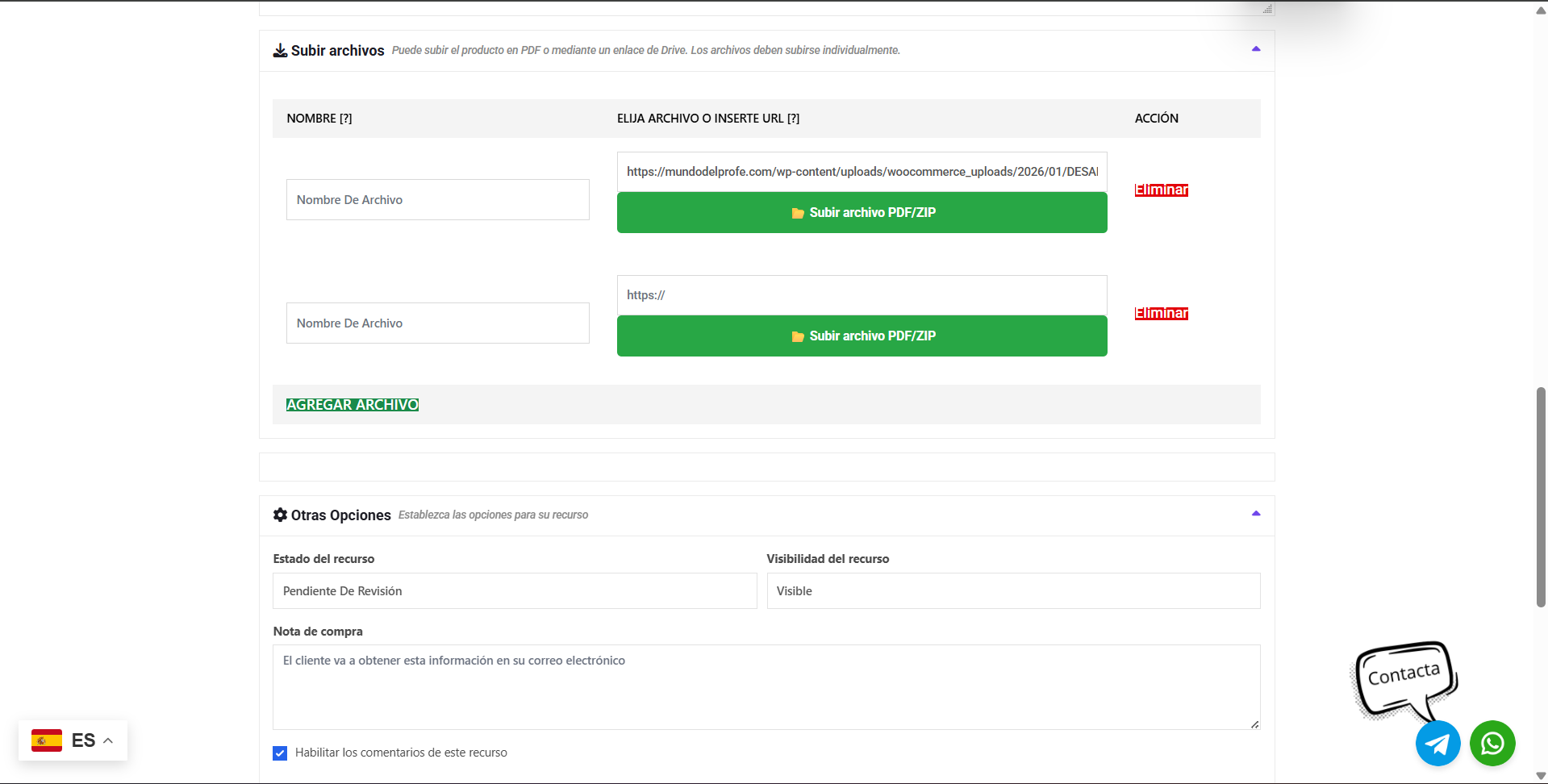Click the Contacta speech bubble
The width and height of the screenshot is (1548, 784).
point(1404,676)
